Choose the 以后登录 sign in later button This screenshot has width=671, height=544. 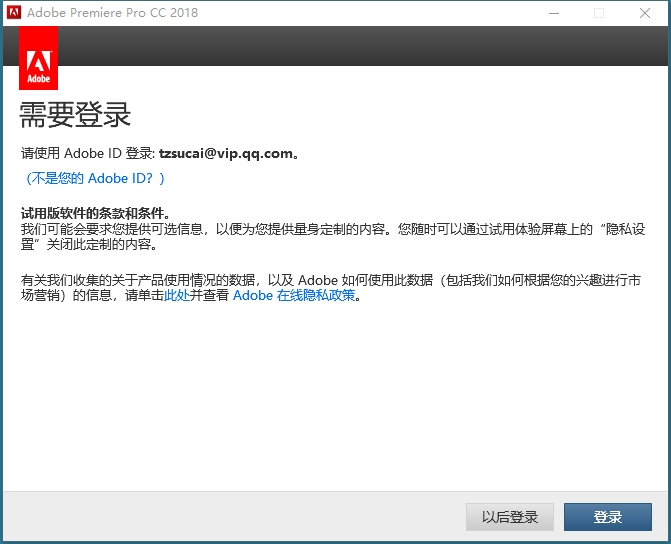(510, 517)
